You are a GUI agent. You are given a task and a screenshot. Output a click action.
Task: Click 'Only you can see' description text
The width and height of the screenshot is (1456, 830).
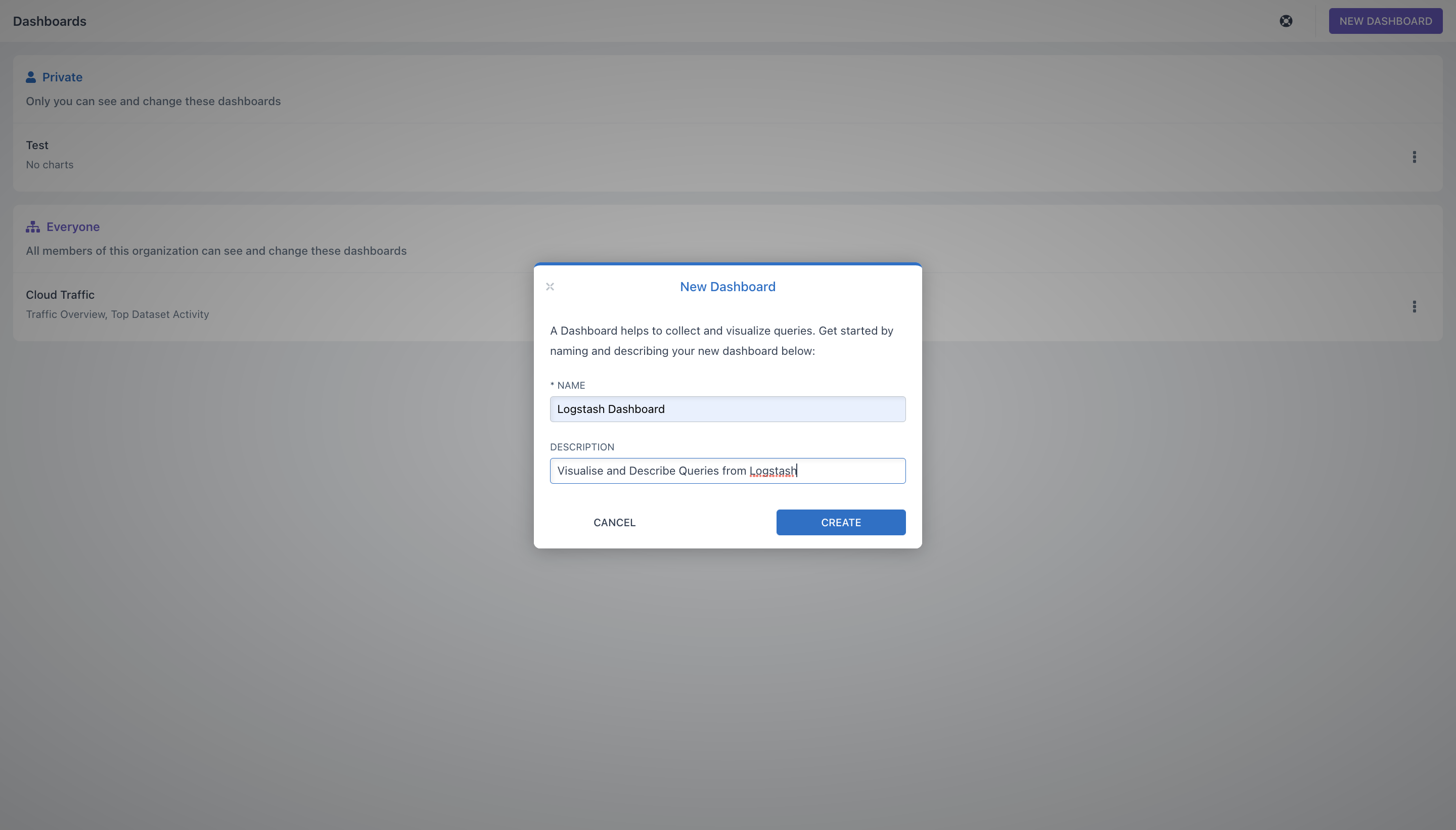point(153,102)
